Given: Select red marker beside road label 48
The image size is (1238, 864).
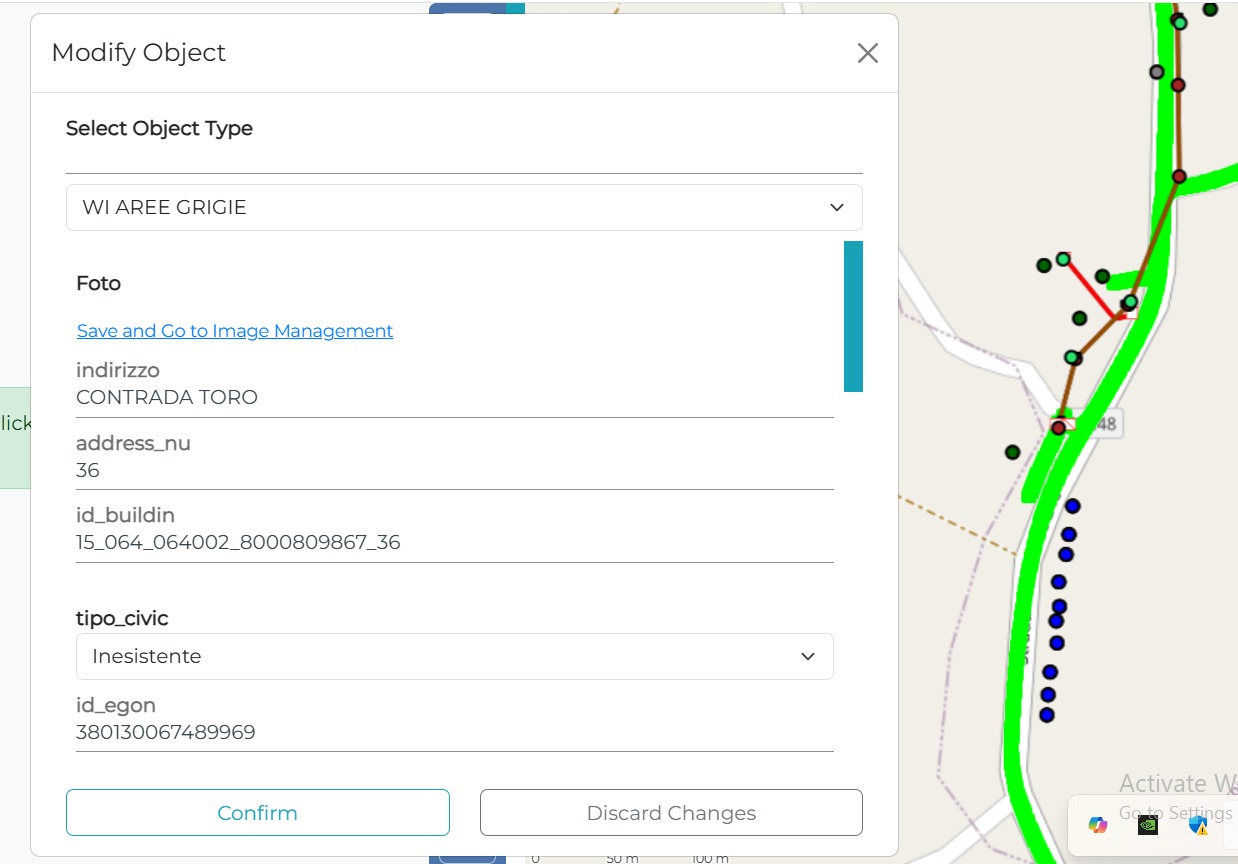Looking at the screenshot, I should (1058, 428).
